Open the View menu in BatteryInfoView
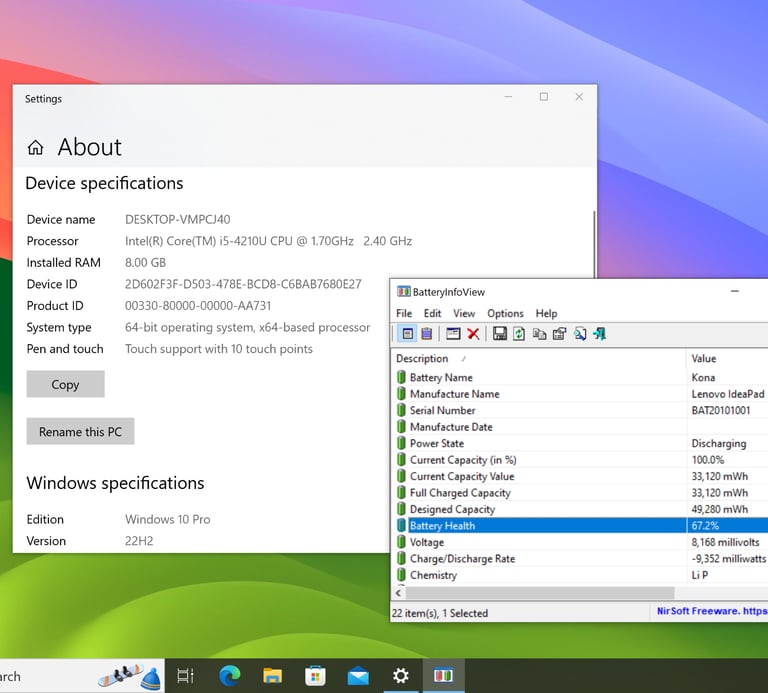The width and height of the screenshot is (768, 693). [x=464, y=313]
